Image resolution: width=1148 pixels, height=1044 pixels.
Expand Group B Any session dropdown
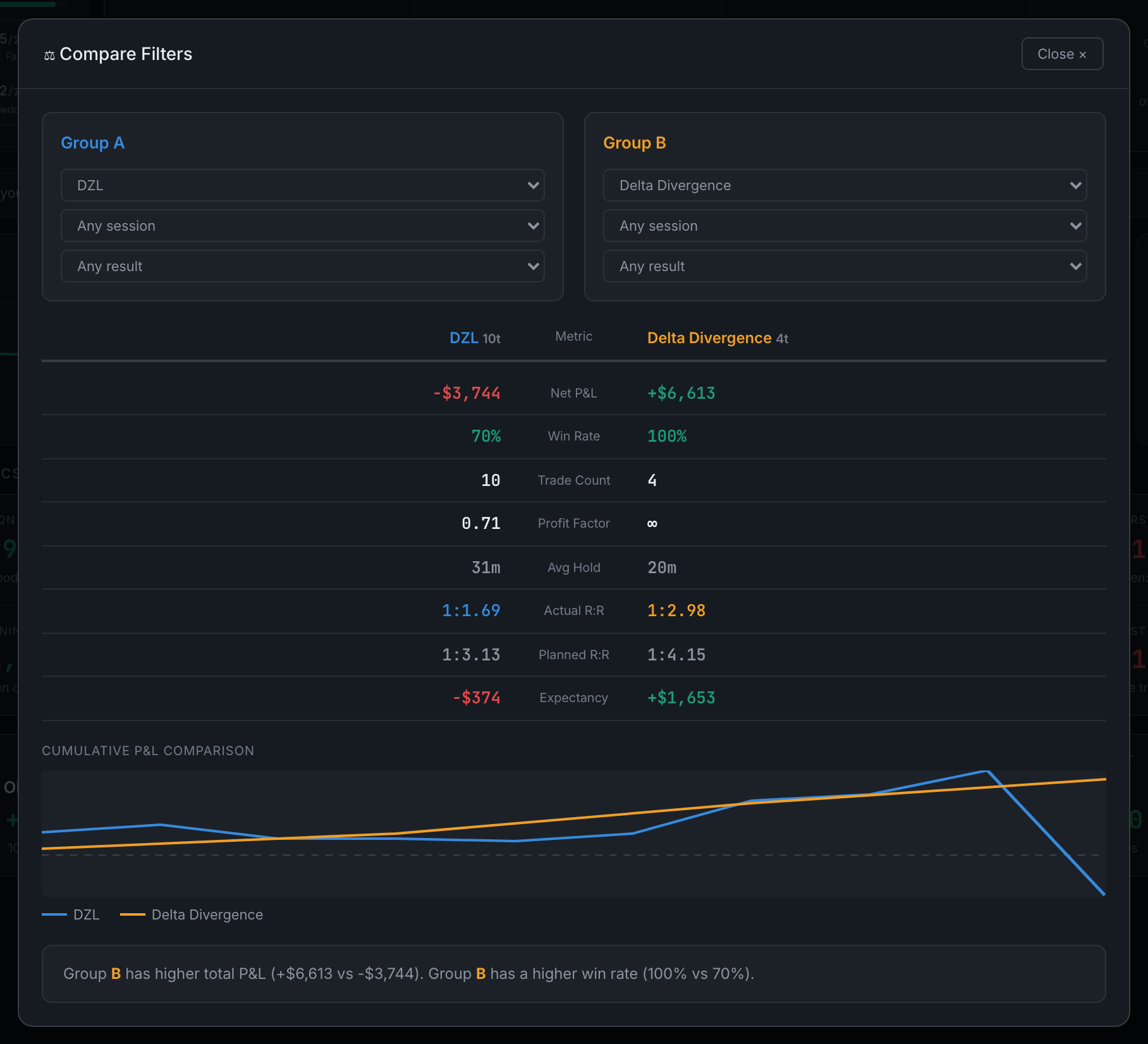coord(845,226)
